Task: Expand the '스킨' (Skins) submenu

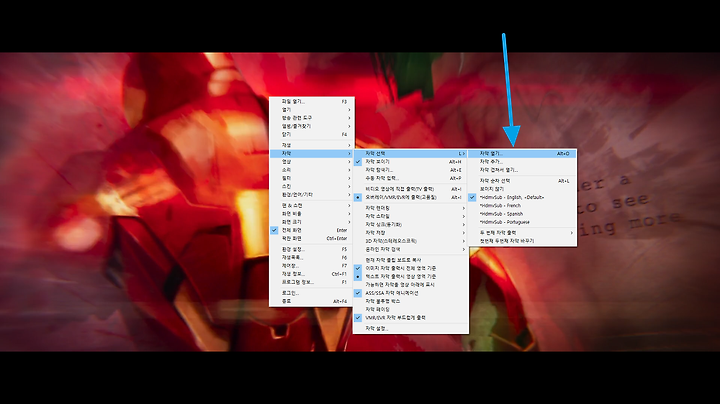Action: tap(311, 186)
